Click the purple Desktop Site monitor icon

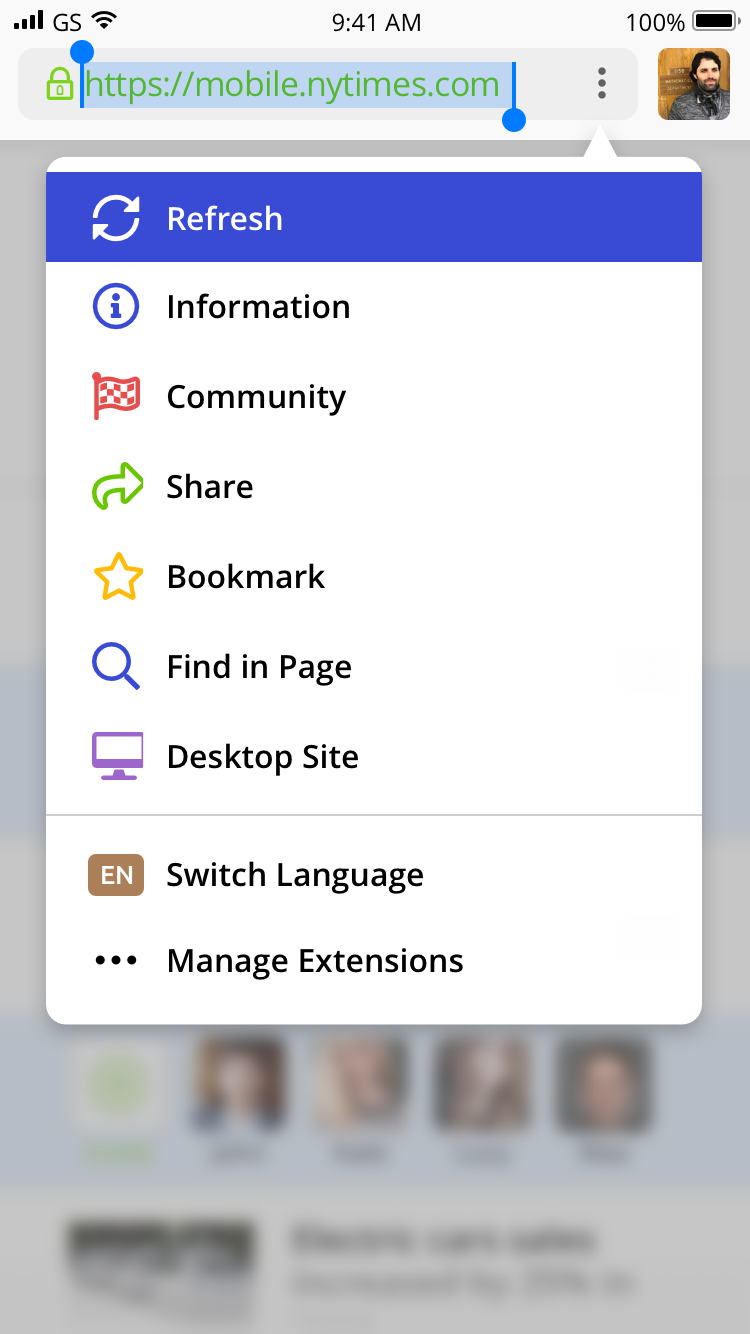coord(117,756)
